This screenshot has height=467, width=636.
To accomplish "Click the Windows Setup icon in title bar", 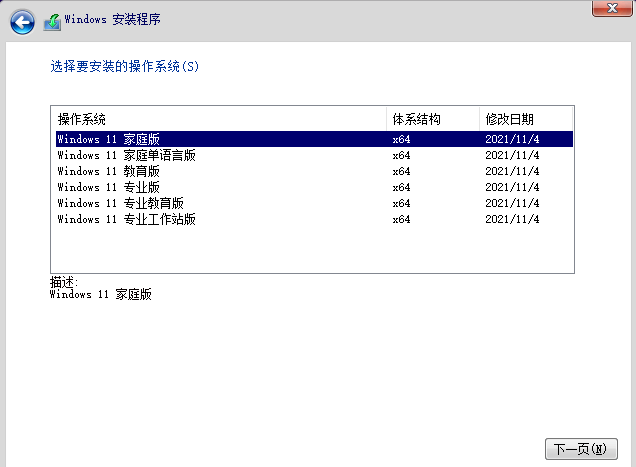I will pyautogui.click(x=52, y=22).
